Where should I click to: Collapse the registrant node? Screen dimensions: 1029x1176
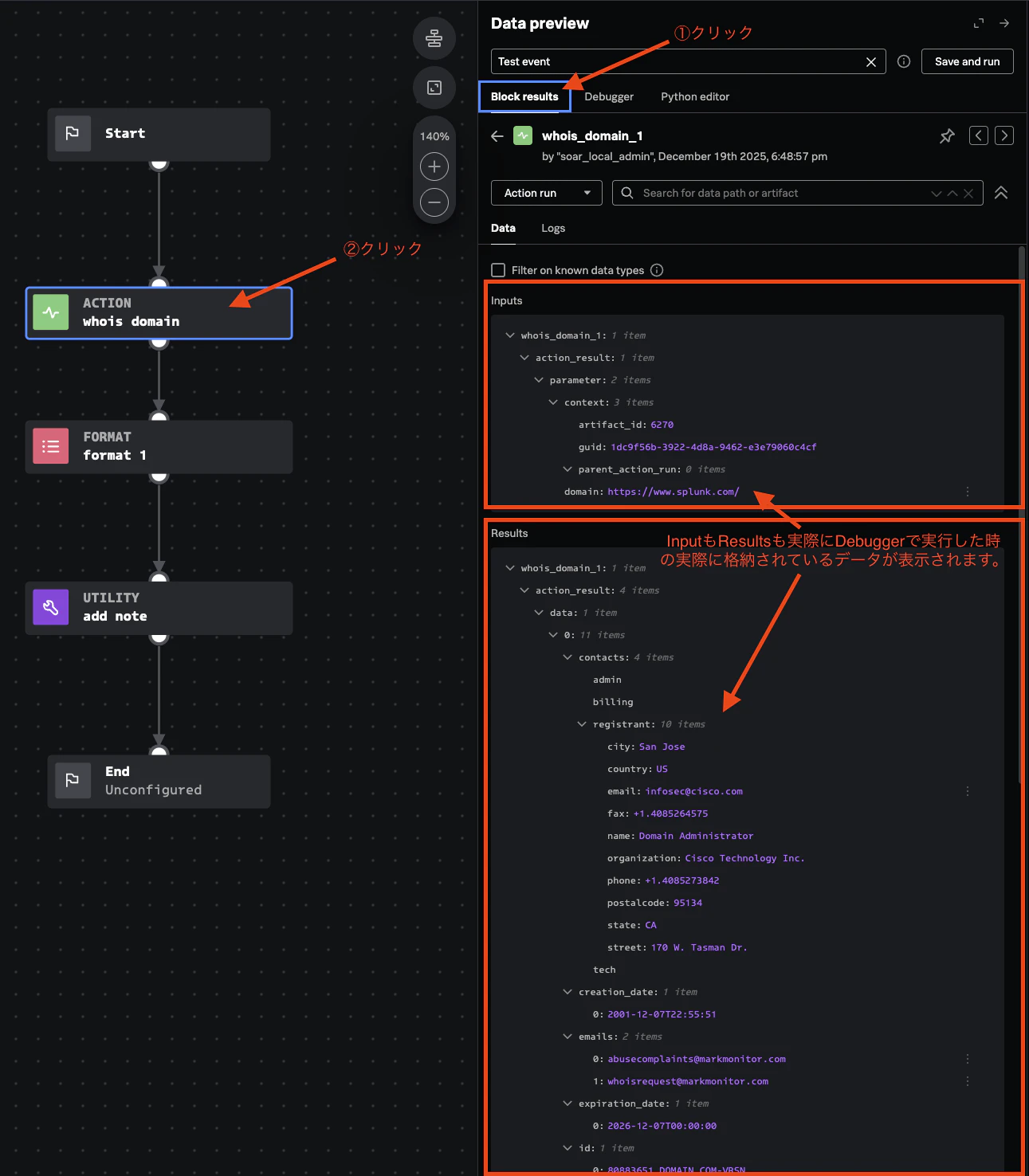pos(582,724)
